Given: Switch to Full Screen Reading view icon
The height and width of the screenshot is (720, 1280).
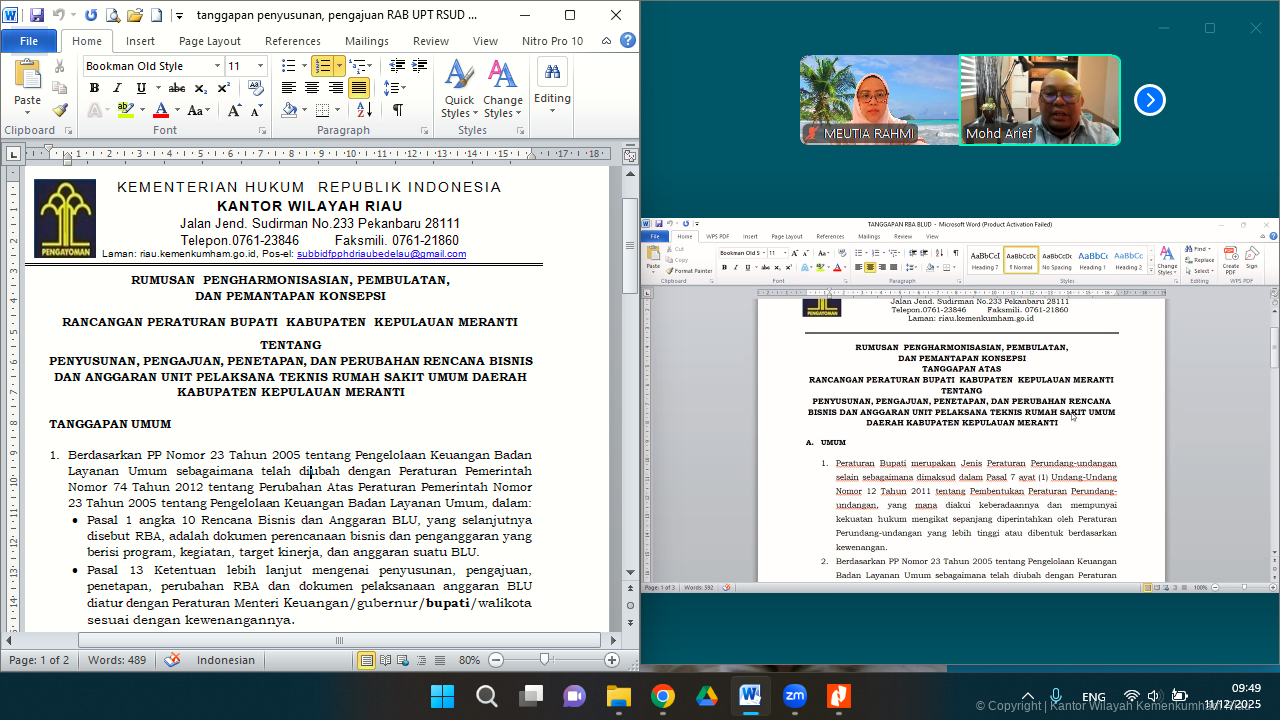Looking at the screenshot, I should (385, 660).
